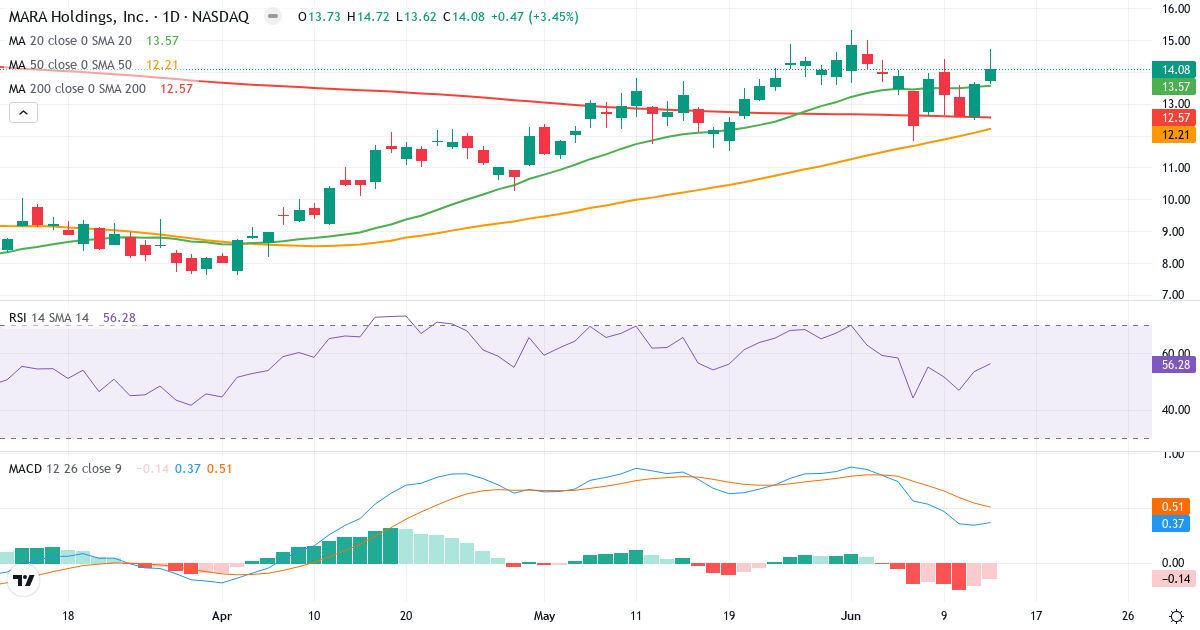
Task: Select the MACD 12 26 close 9 legend
Action: point(65,469)
